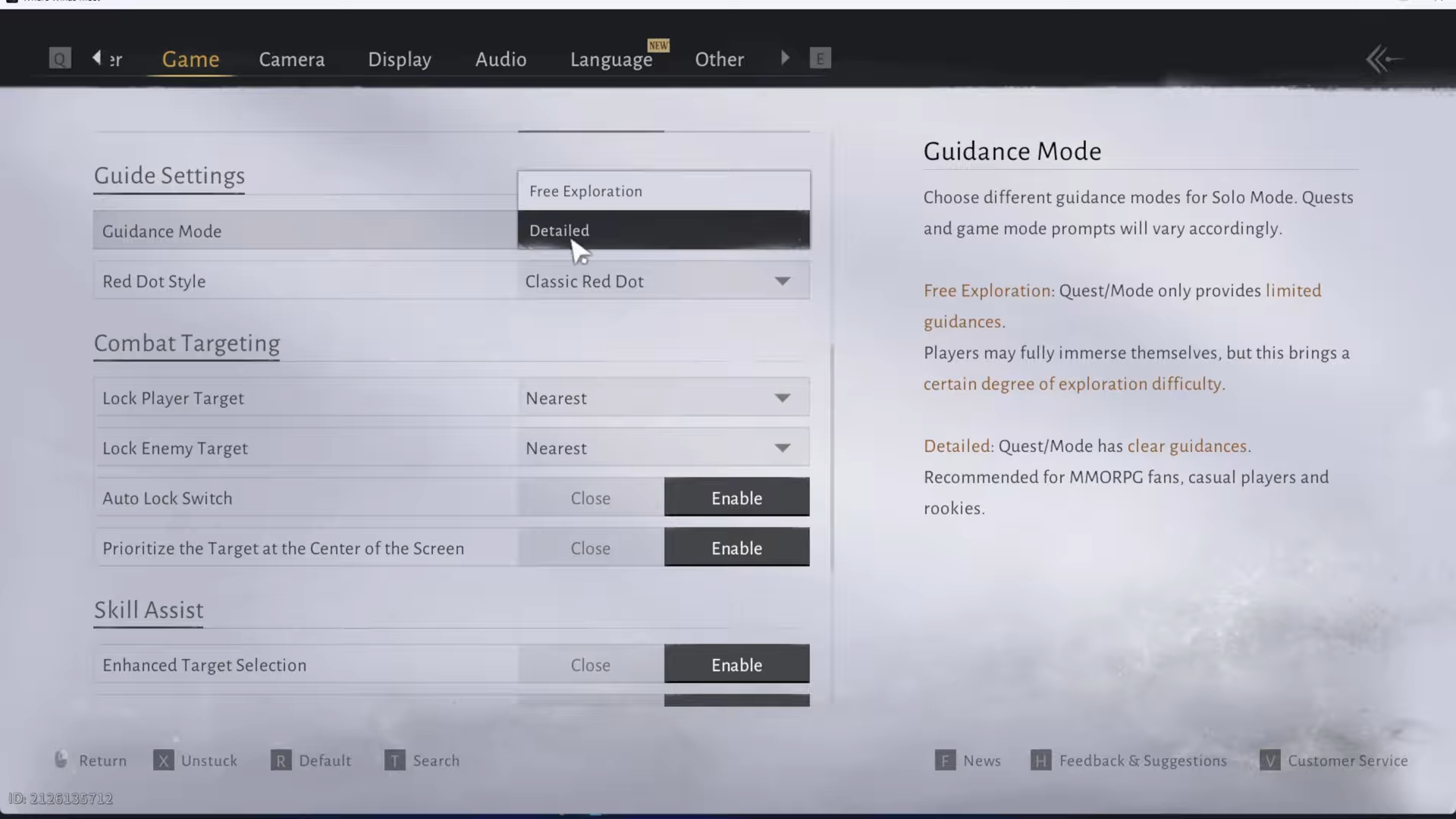Switch to the Camera tab

point(291,59)
